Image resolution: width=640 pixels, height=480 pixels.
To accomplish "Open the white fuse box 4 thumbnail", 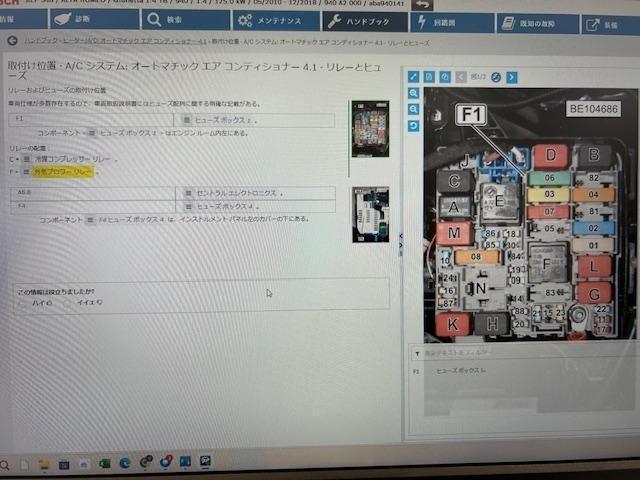I will click(x=368, y=216).
